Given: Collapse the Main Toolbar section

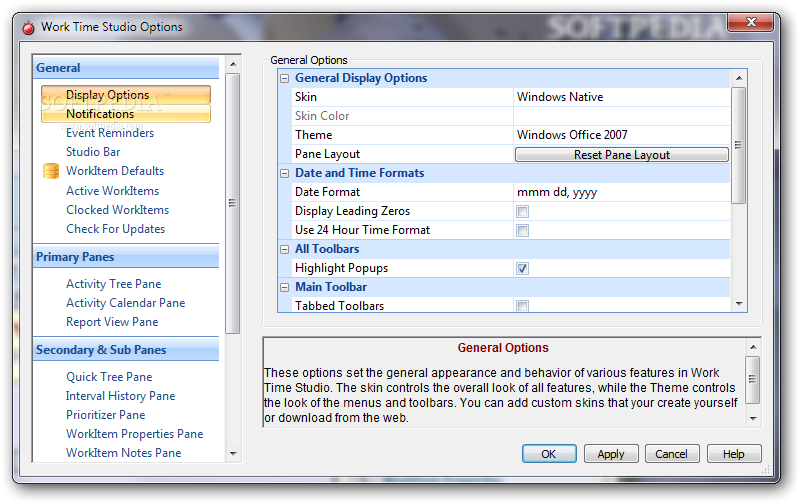Looking at the screenshot, I should coord(285,287).
